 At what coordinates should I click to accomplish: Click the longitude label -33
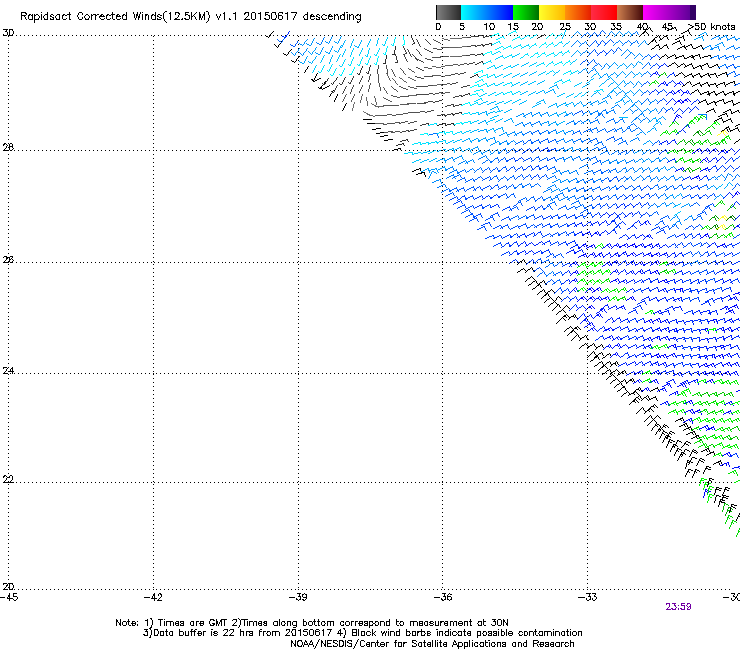588,597
